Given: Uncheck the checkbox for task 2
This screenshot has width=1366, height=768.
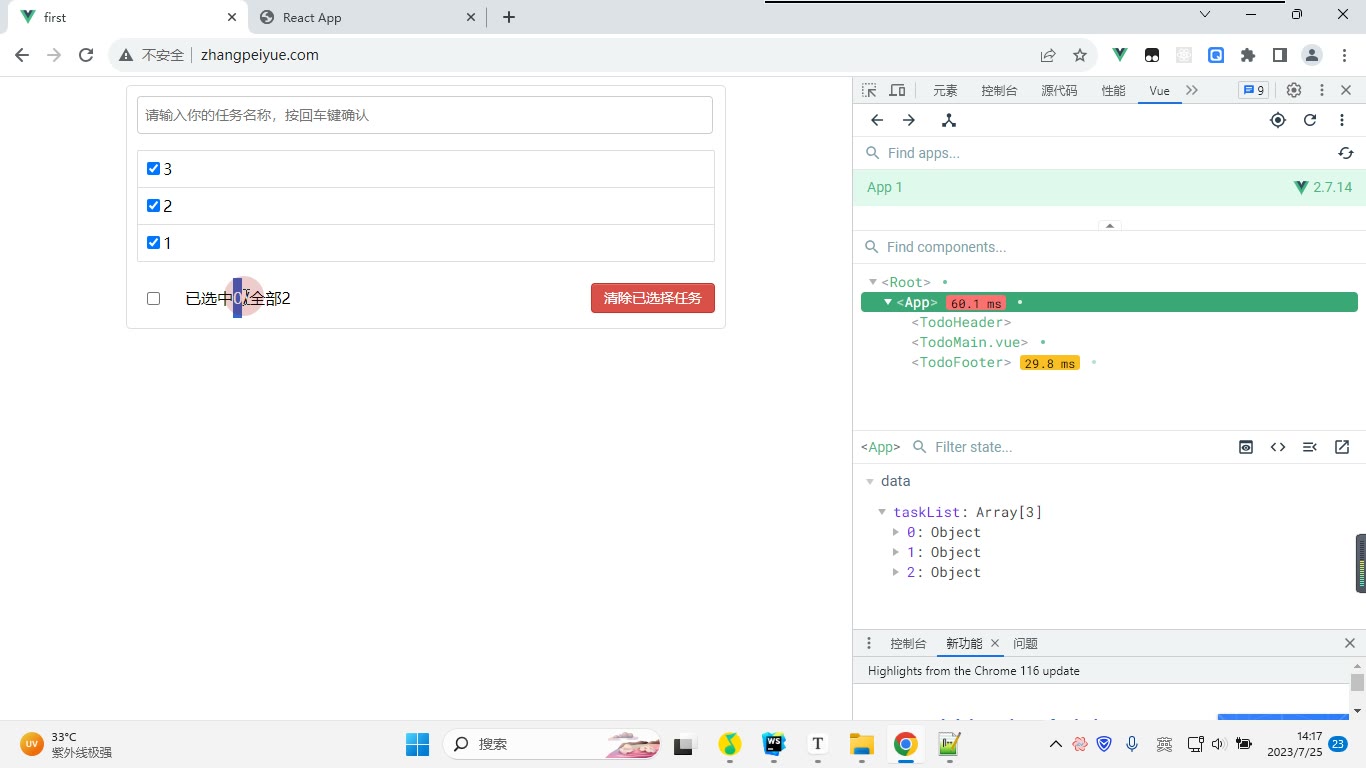Looking at the screenshot, I should pos(153,206).
